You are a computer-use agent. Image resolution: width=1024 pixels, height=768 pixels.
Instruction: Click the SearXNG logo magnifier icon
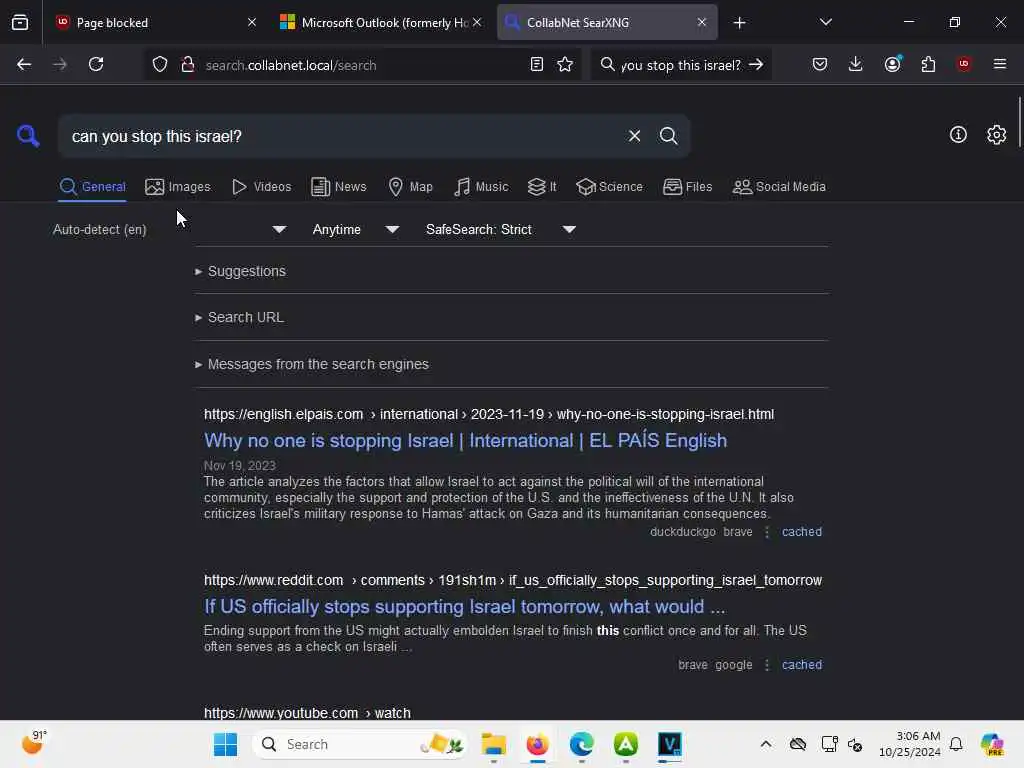[28, 136]
